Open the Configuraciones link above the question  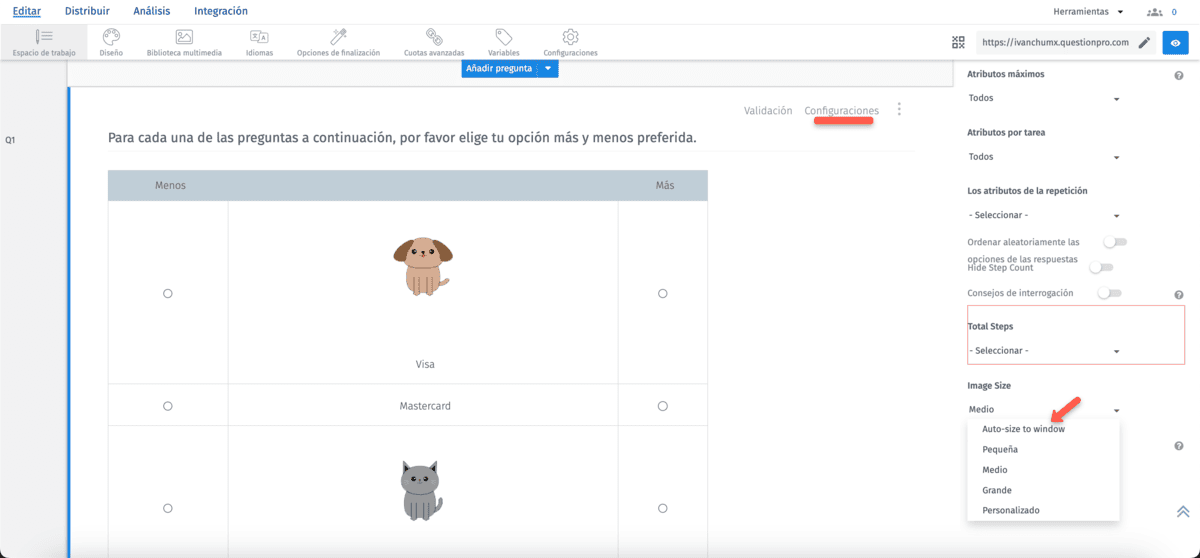click(x=842, y=111)
